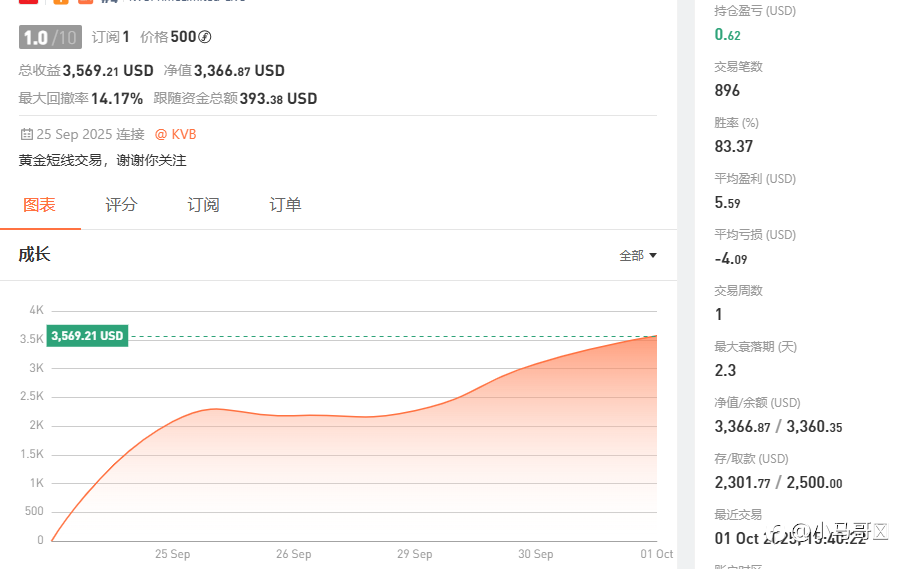Image resolution: width=899 pixels, height=569 pixels.
Task: Select the 订阅 tab under the description
Action: (x=203, y=205)
